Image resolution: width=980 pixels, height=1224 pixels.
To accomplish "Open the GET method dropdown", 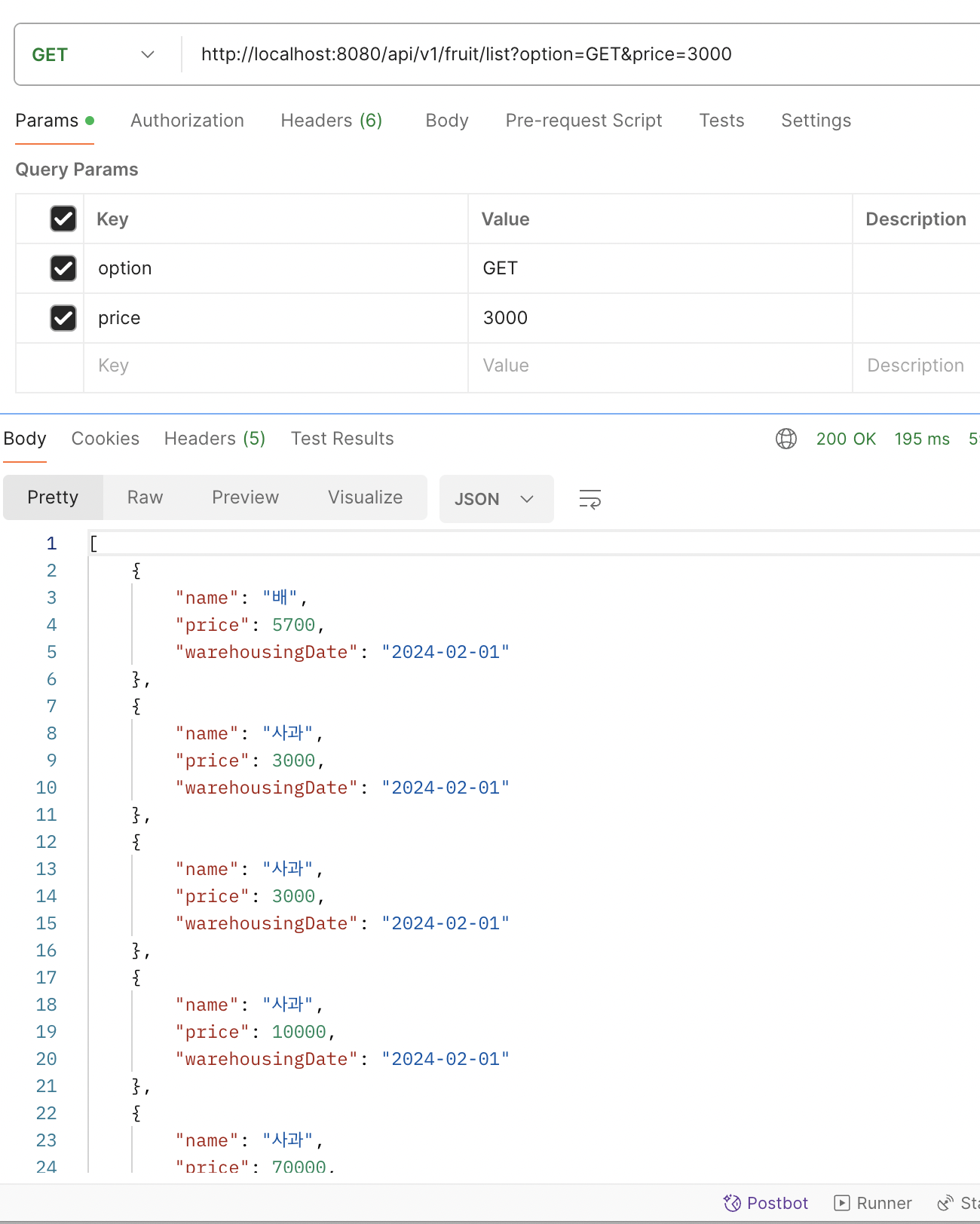I will pyautogui.click(x=93, y=54).
